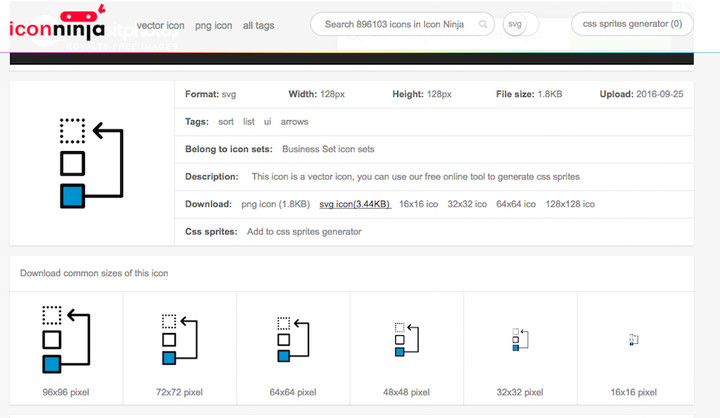Open the arrows tag

point(294,122)
